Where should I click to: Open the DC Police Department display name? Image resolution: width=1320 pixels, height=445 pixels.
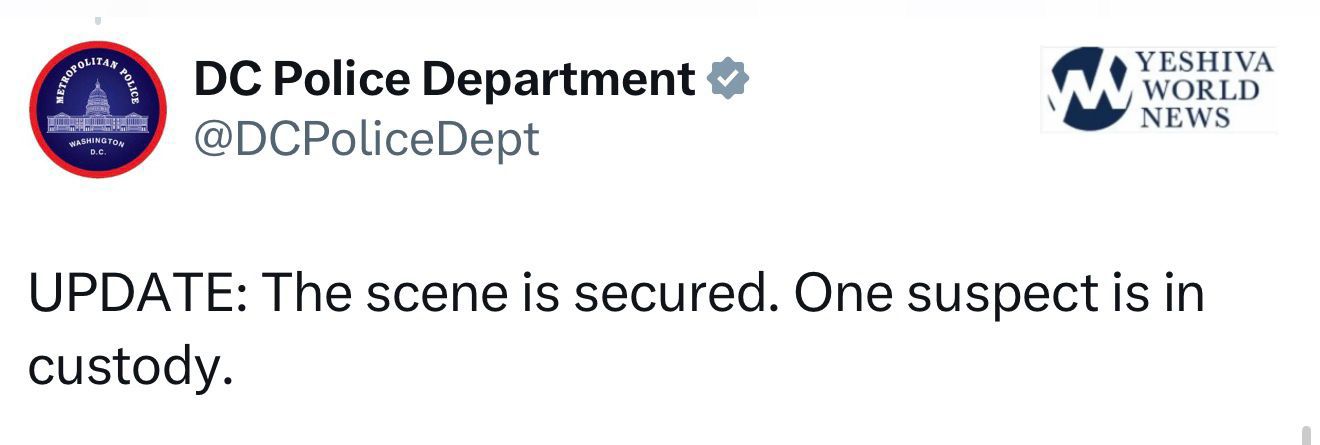444,79
